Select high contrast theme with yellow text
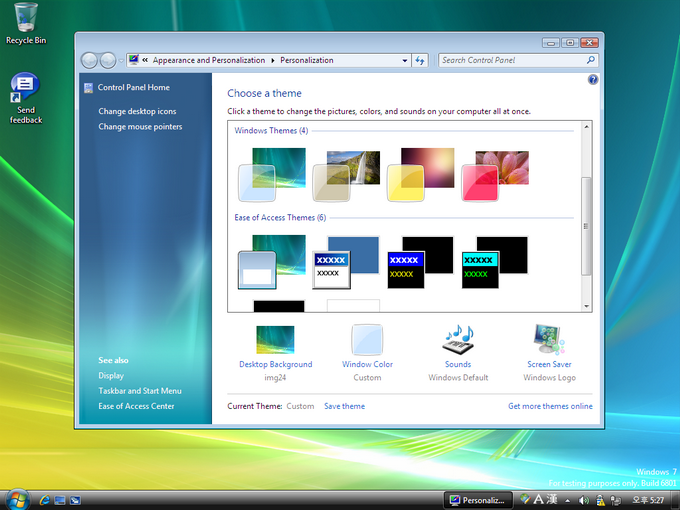Screen dimensions: 680x510 click(421, 262)
